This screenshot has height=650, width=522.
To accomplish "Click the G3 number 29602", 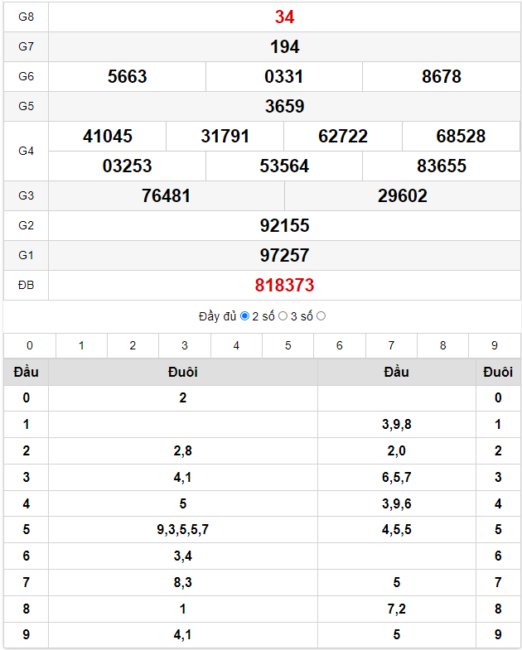I will [x=402, y=196].
